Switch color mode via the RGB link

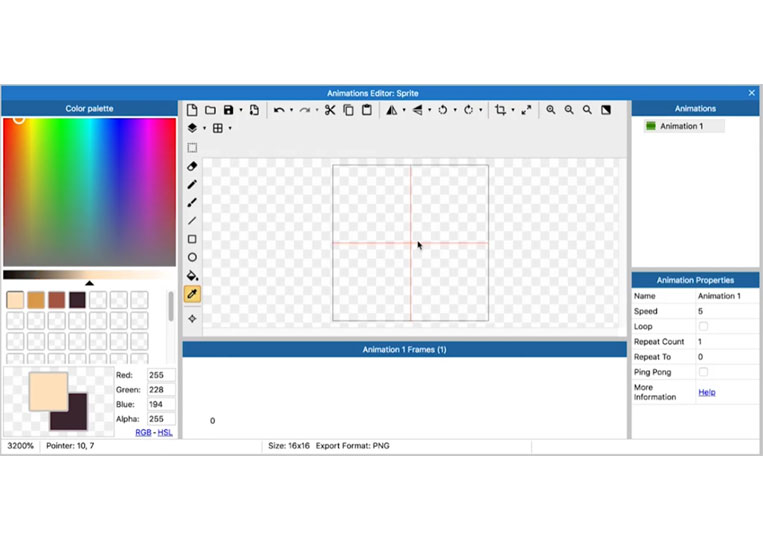click(x=143, y=432)
